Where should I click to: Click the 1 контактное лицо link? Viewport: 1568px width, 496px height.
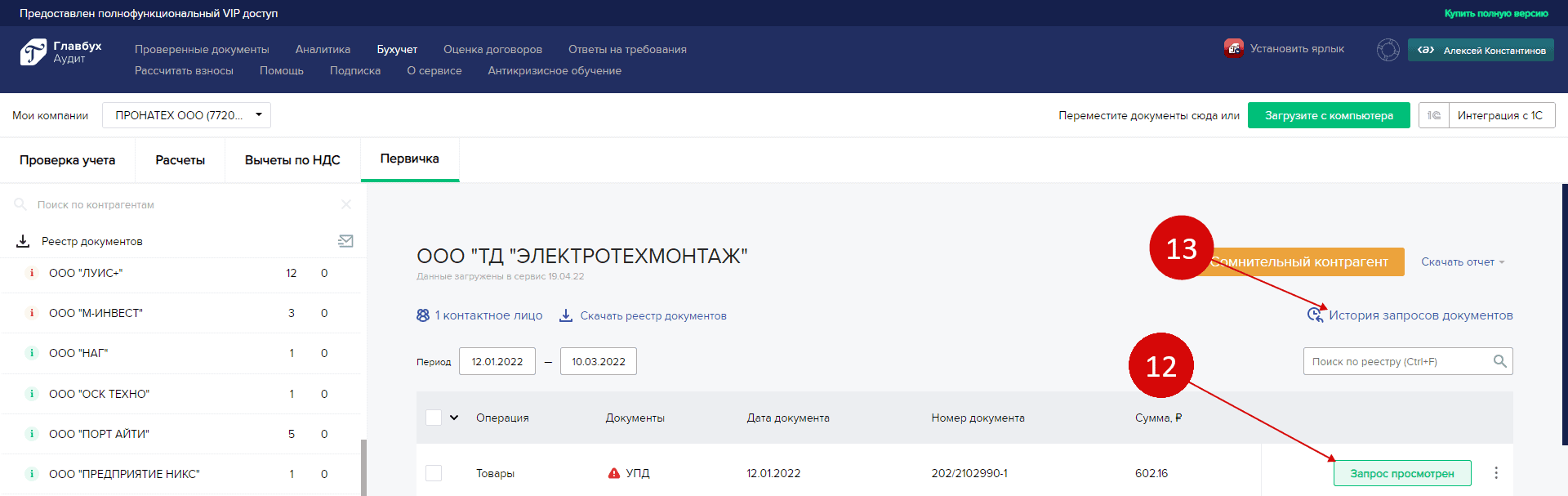488,315
